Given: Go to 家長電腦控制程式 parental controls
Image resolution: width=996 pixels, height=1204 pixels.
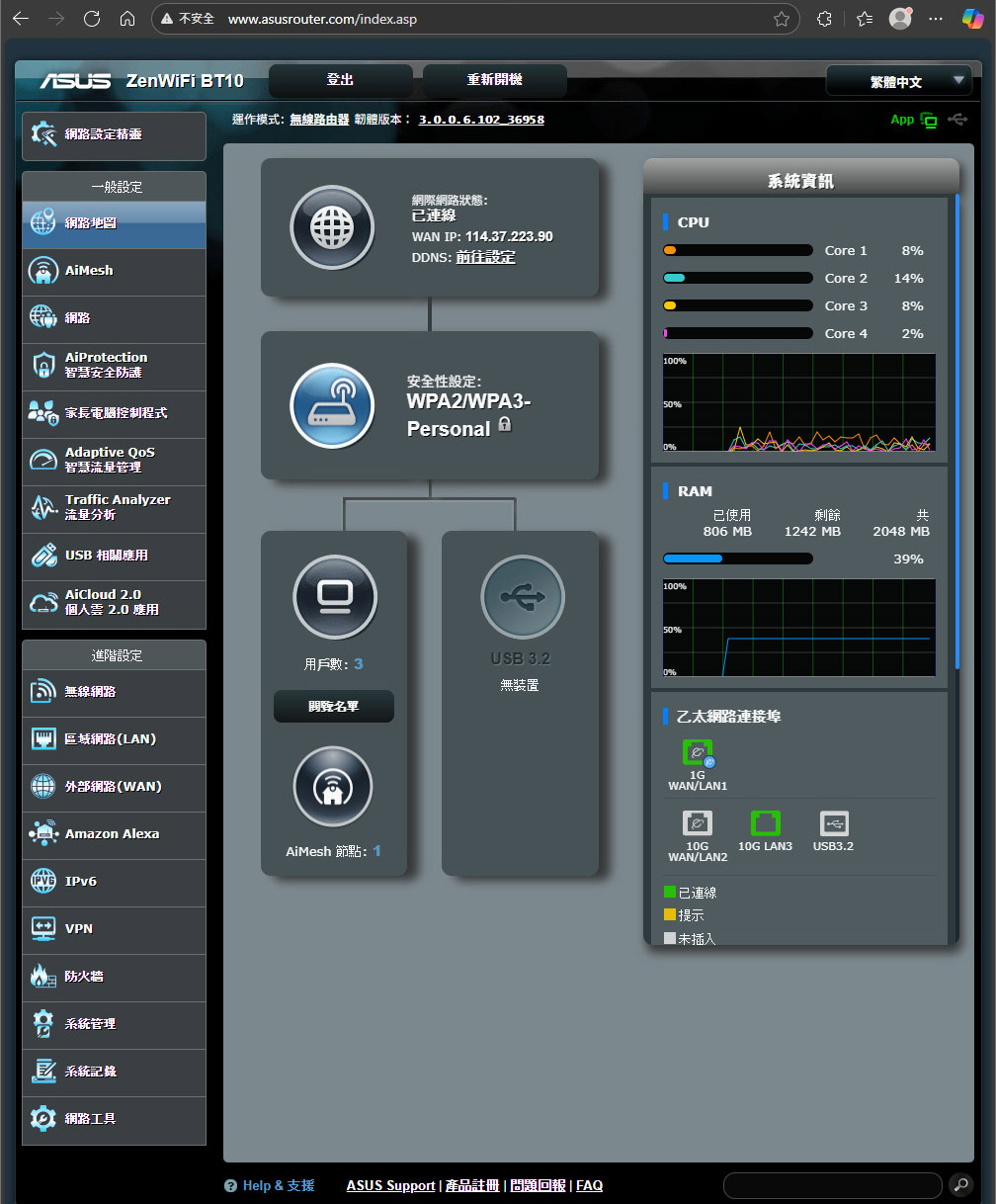Looking at the screenshot, I should (114, 414).
